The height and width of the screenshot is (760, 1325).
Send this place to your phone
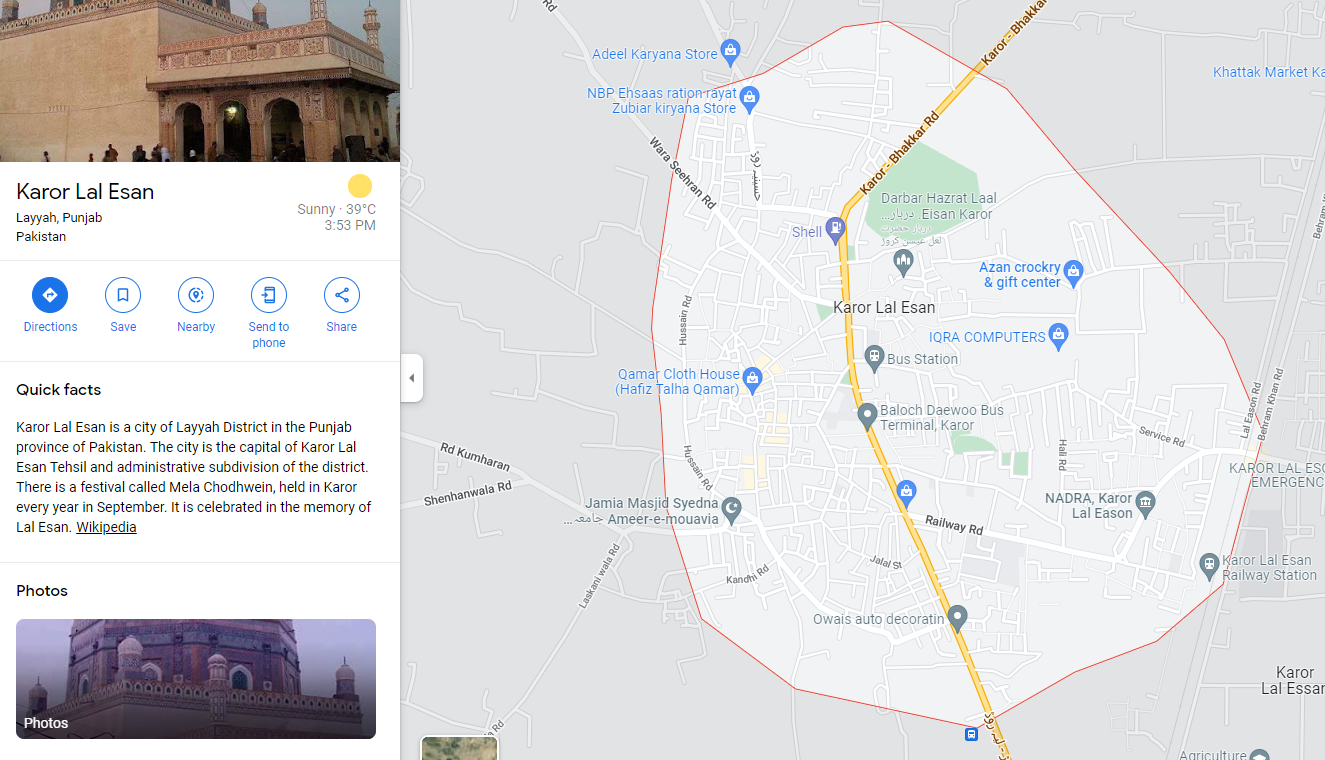(x=269, y=295)
